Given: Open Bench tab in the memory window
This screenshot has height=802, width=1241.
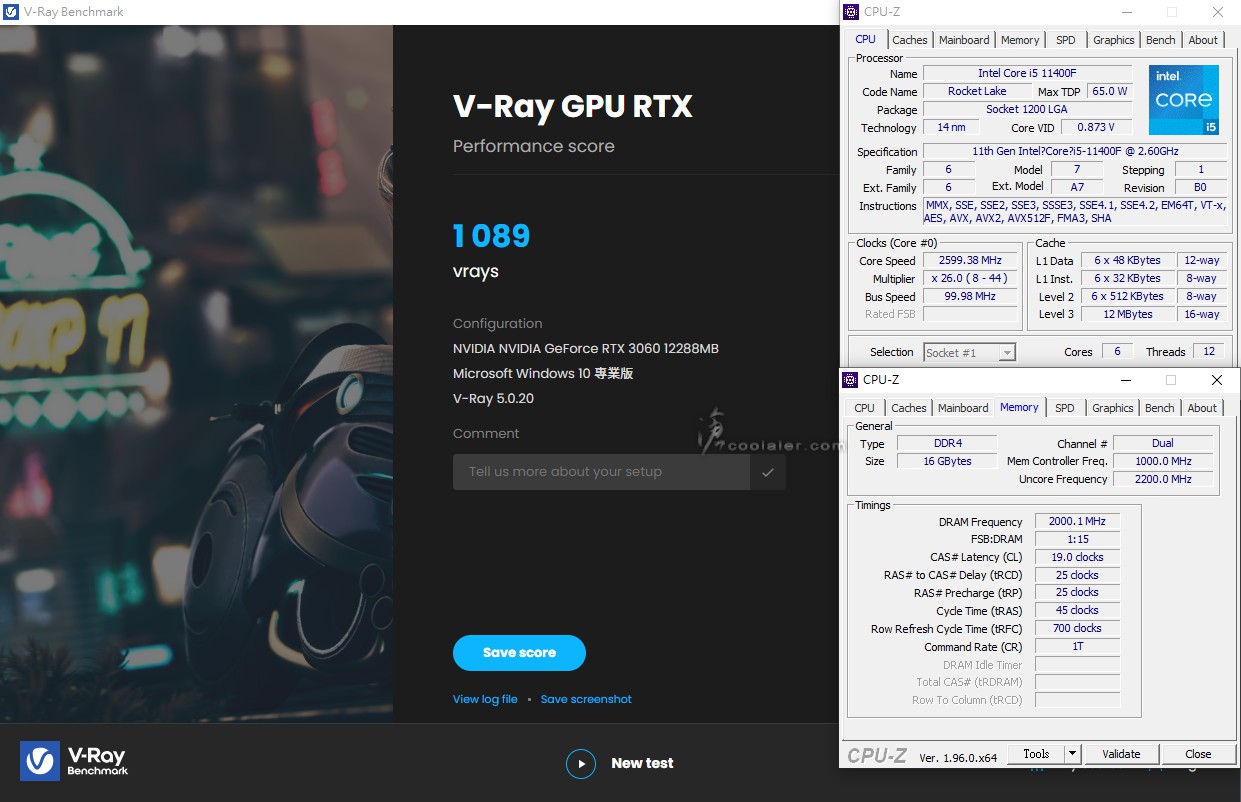Looking at the screenshot, I should click(x=1160, y=408).
